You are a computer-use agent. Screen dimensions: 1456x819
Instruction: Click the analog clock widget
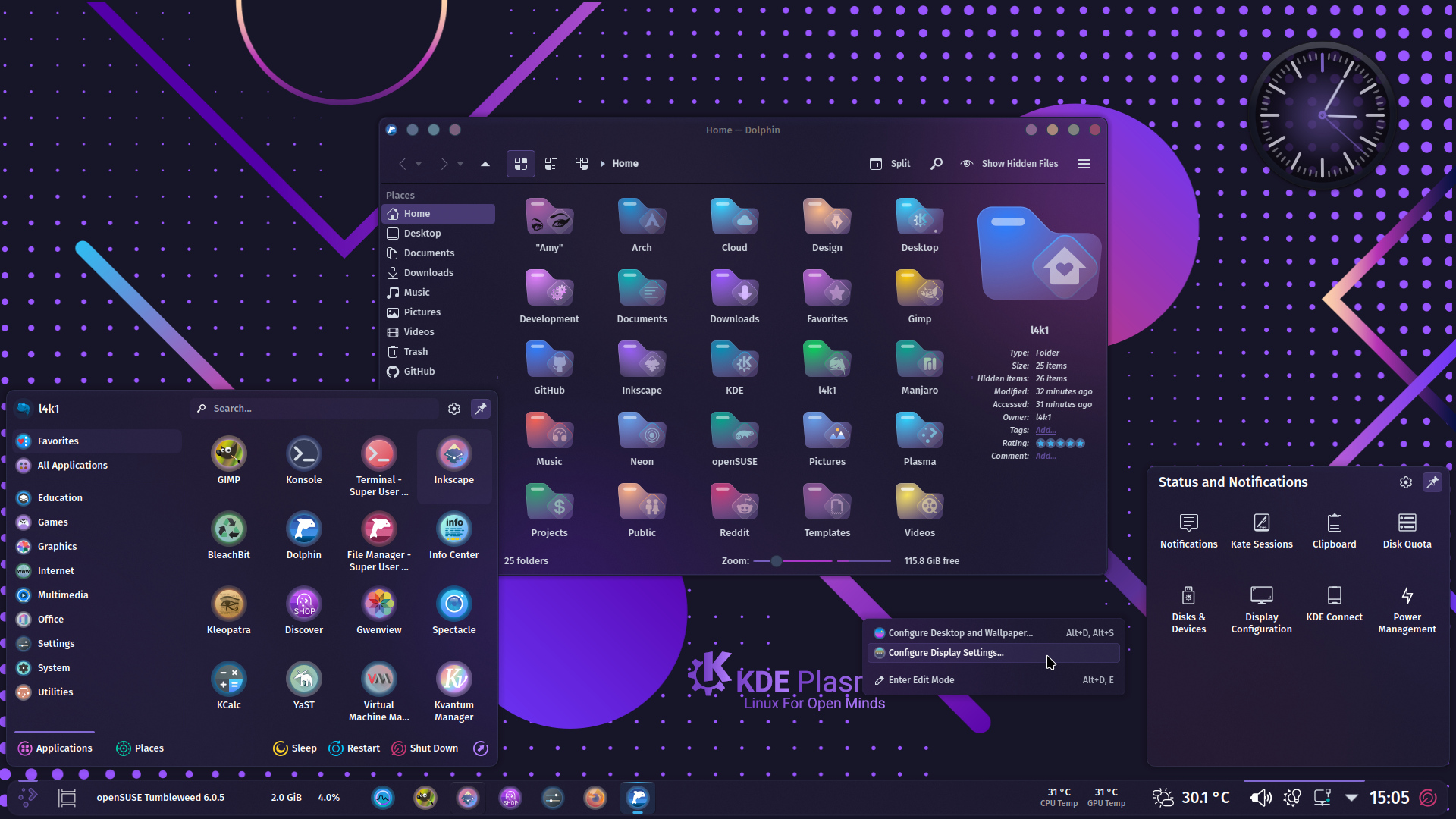point(1323,115)
